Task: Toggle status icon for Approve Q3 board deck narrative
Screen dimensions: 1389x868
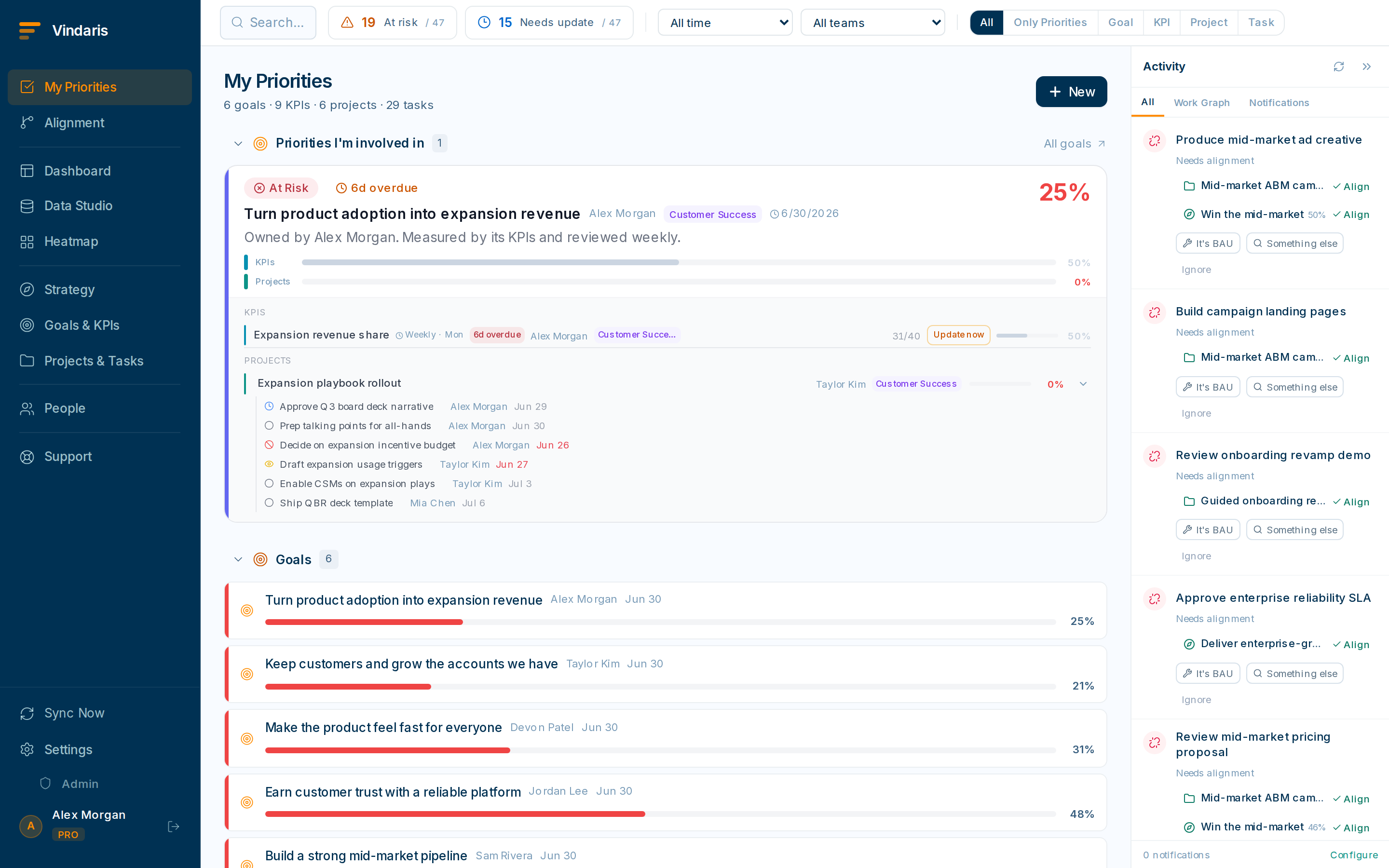Action: (269, 407)
